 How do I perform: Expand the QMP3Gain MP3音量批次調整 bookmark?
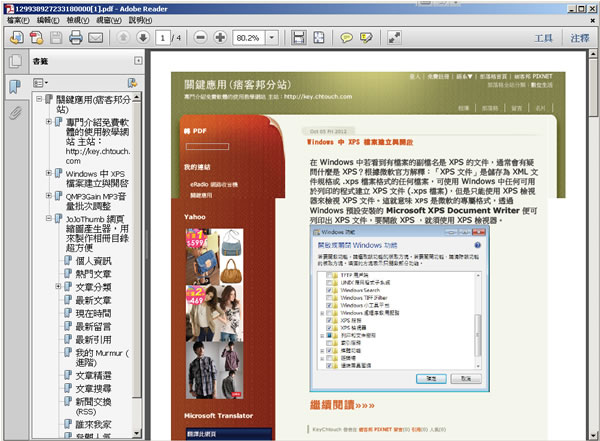point(49,196)
